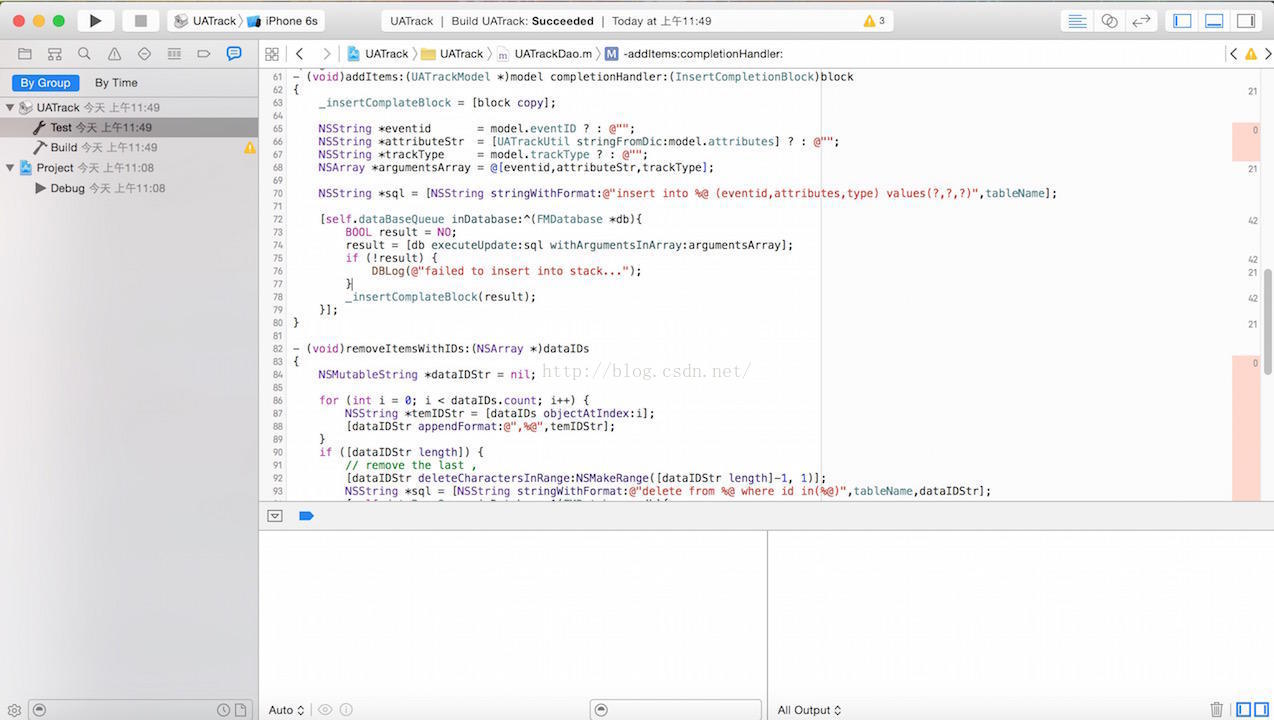Click the Build UATrack: Succeeded status
The width and height of the screenshot is (1274, 720).
(x=520, y=21)
